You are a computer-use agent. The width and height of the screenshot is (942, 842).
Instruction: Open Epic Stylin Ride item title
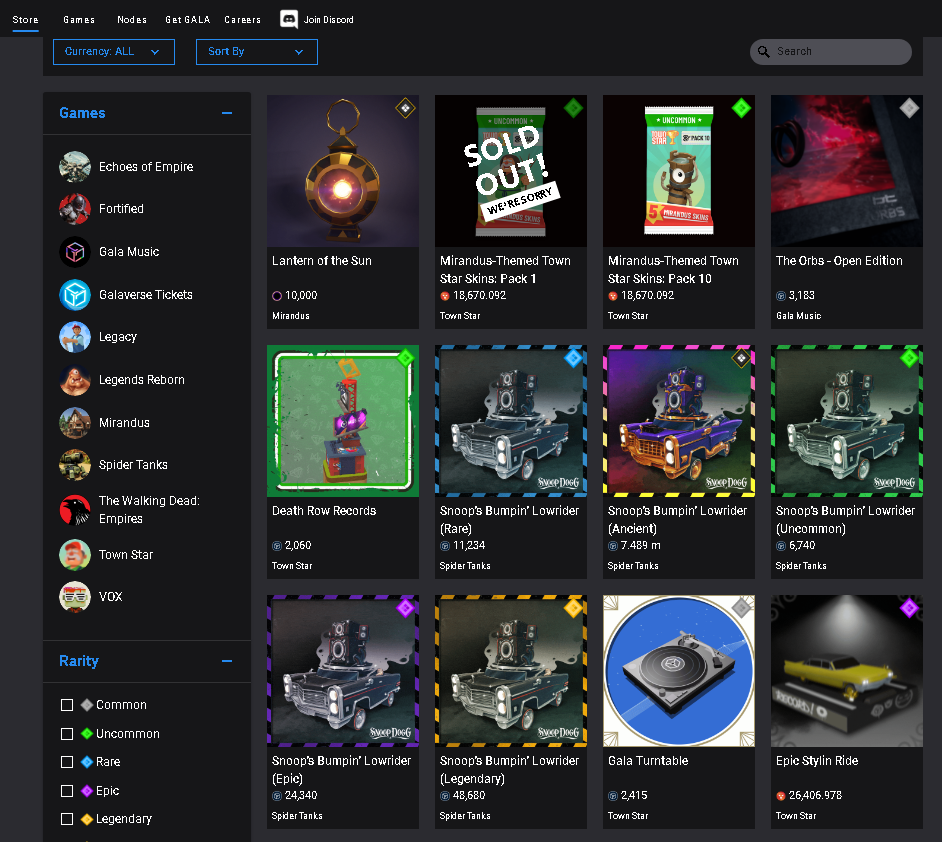coord(817,761)
